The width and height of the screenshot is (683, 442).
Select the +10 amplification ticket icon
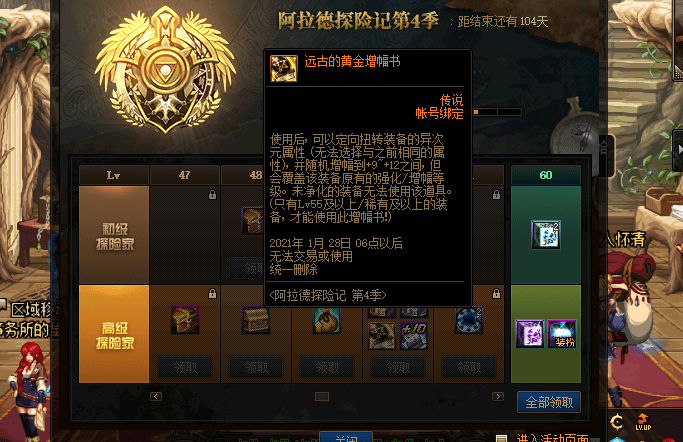[414, 336]
